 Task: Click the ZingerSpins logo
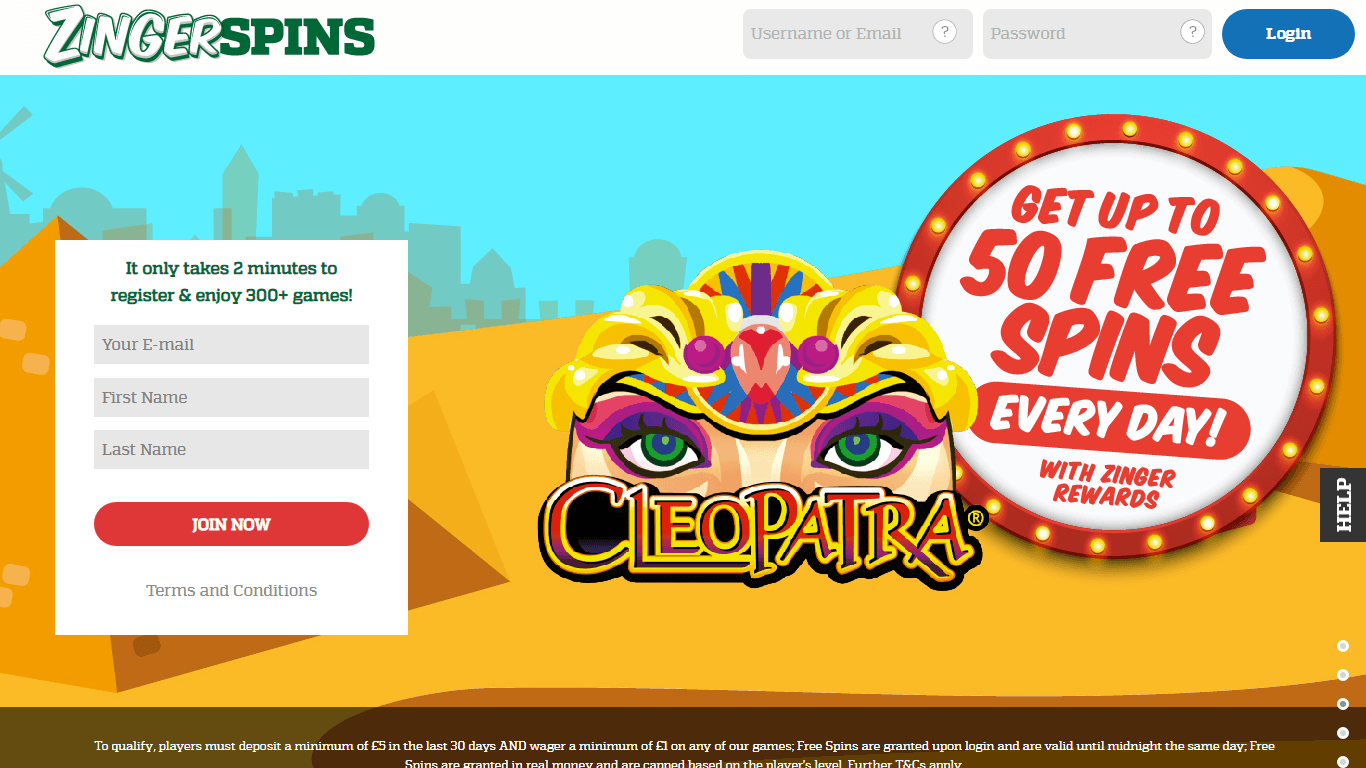pyautogui.click(x=209, y=35)
